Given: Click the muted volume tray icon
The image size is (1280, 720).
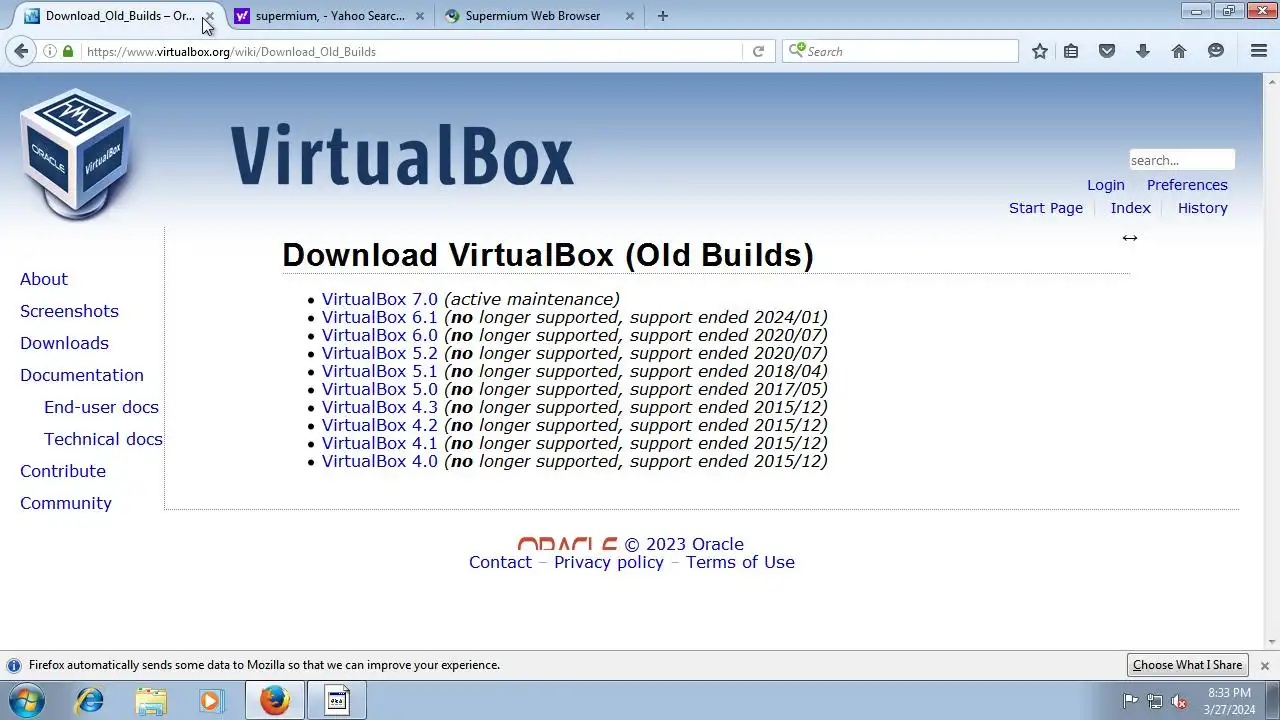Looking at the screenshot, I should pos(1180,701).
